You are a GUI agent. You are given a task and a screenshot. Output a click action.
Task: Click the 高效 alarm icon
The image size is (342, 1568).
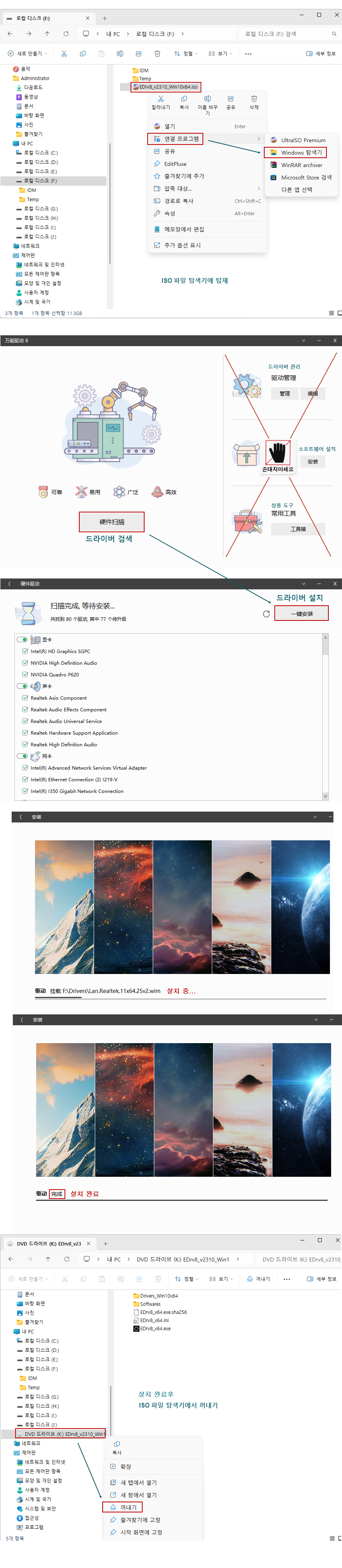tap(158, 492)
